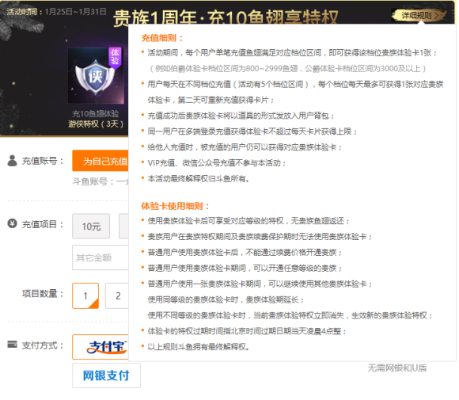Viewport: 459px width, 400px height.
Task: Click the 以上规则斗鱼拥有最终解释权 line
Action: (x=199, y=347)
